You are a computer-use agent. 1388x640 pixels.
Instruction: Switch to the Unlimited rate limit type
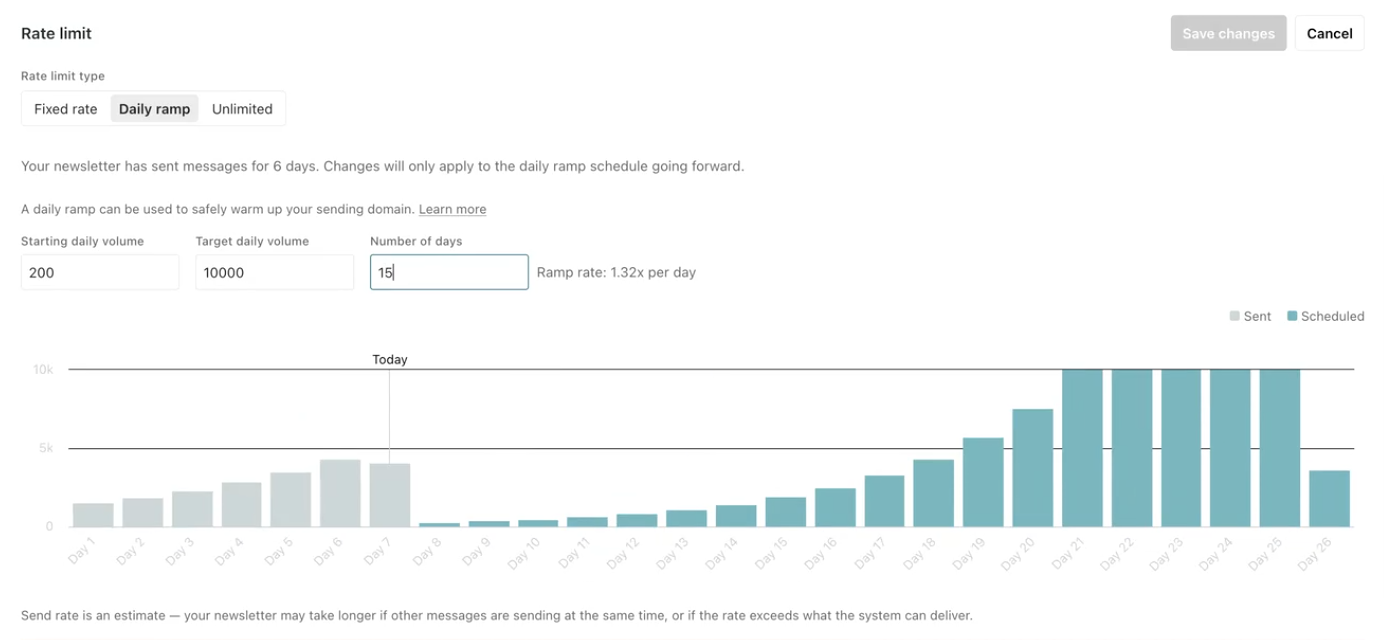coord(242,108)
